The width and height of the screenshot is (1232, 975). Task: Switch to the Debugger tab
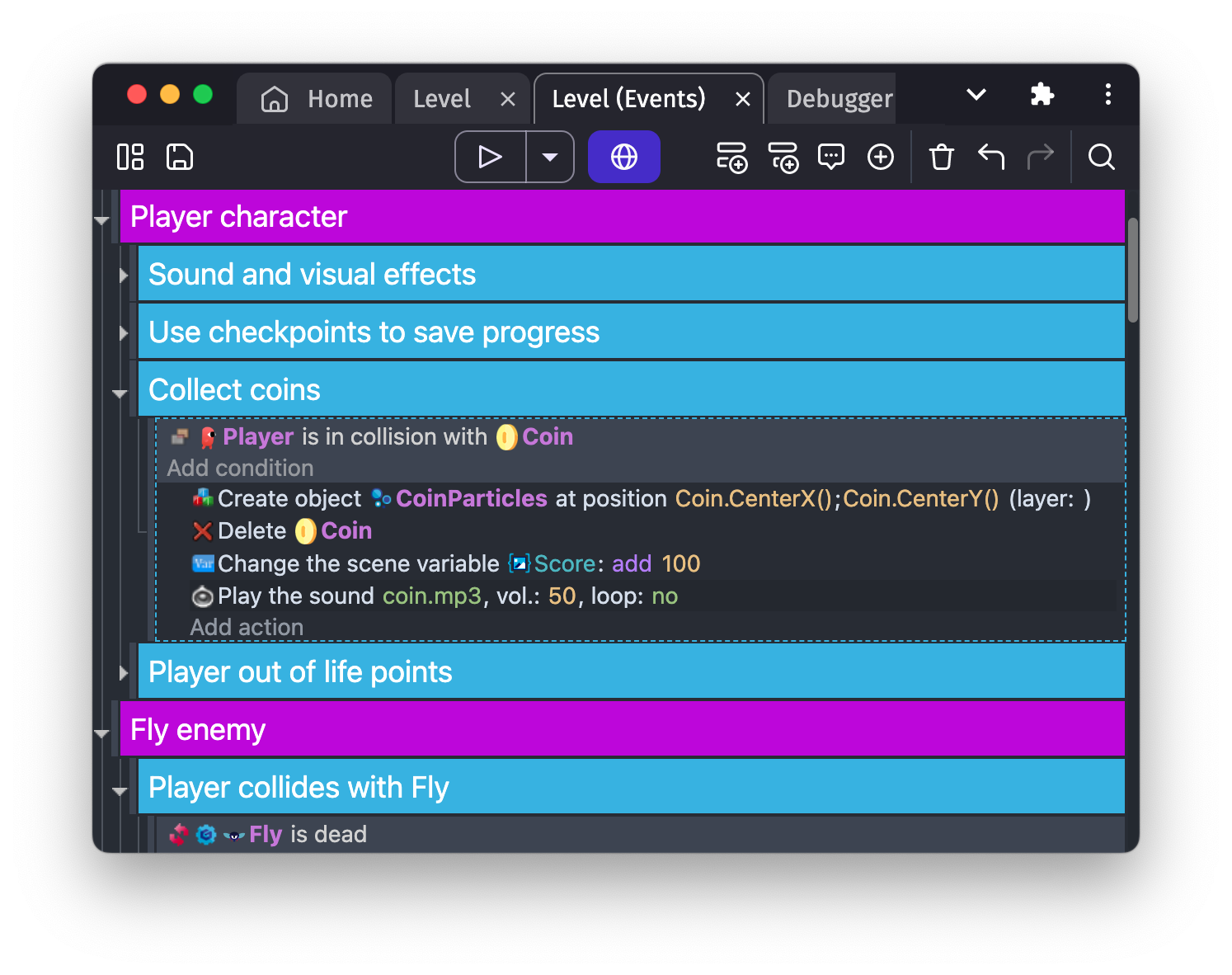tap(839, 99)
